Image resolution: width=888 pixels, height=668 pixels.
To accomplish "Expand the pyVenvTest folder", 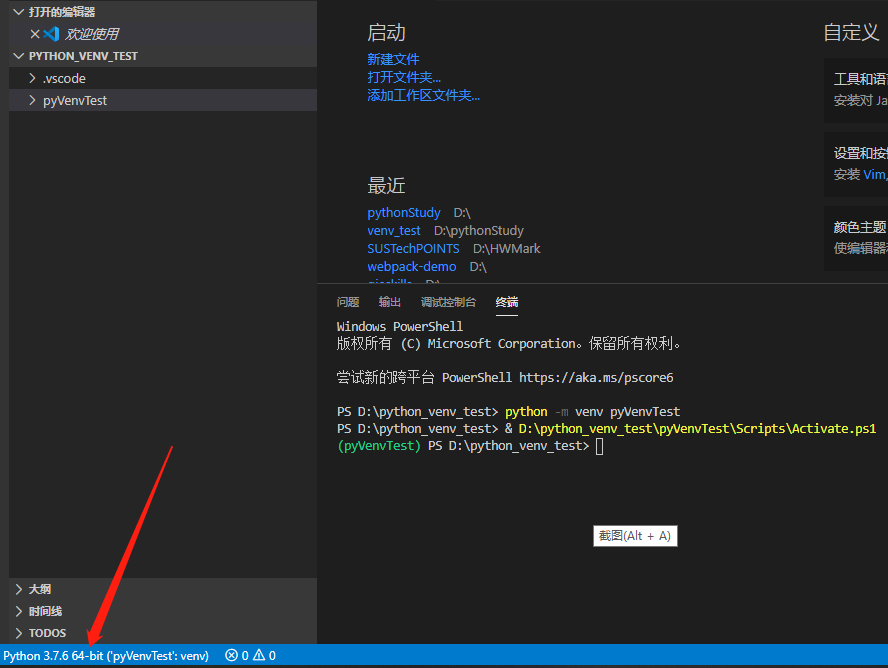I will click(x=32, y=100).
